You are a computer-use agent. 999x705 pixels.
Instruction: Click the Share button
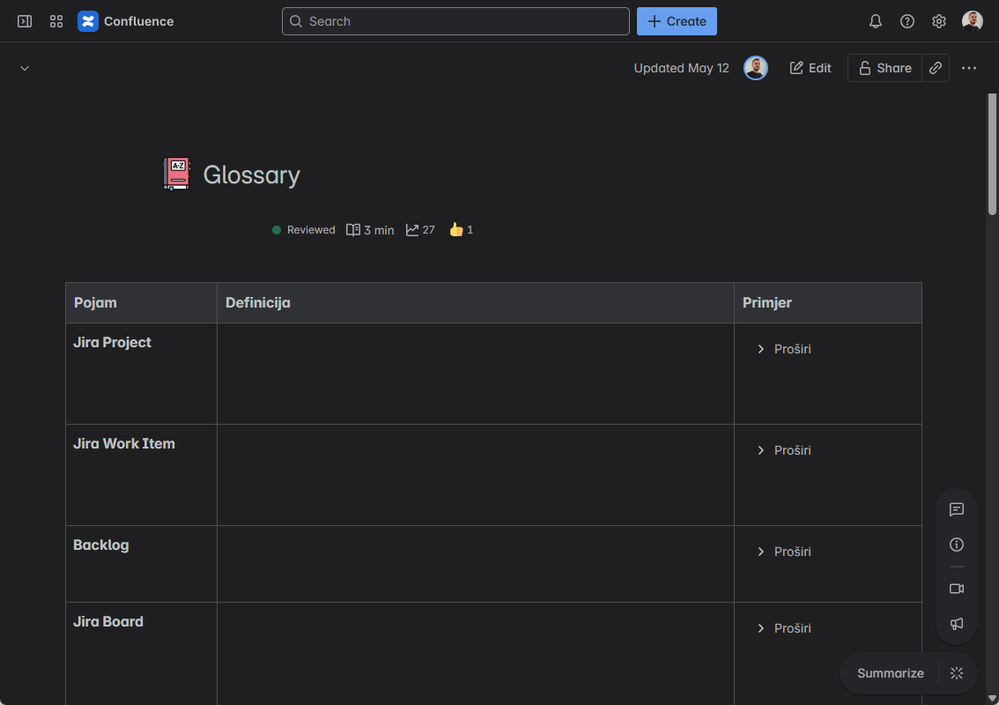(x=884, y=68)
